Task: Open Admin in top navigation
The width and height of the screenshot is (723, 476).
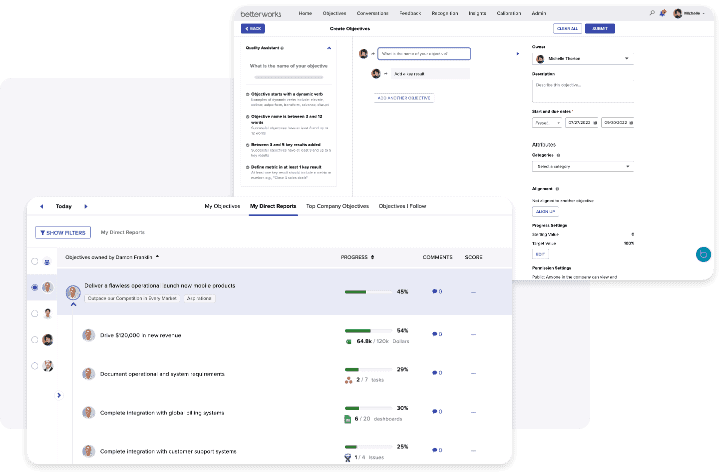Action: point(539,13)
